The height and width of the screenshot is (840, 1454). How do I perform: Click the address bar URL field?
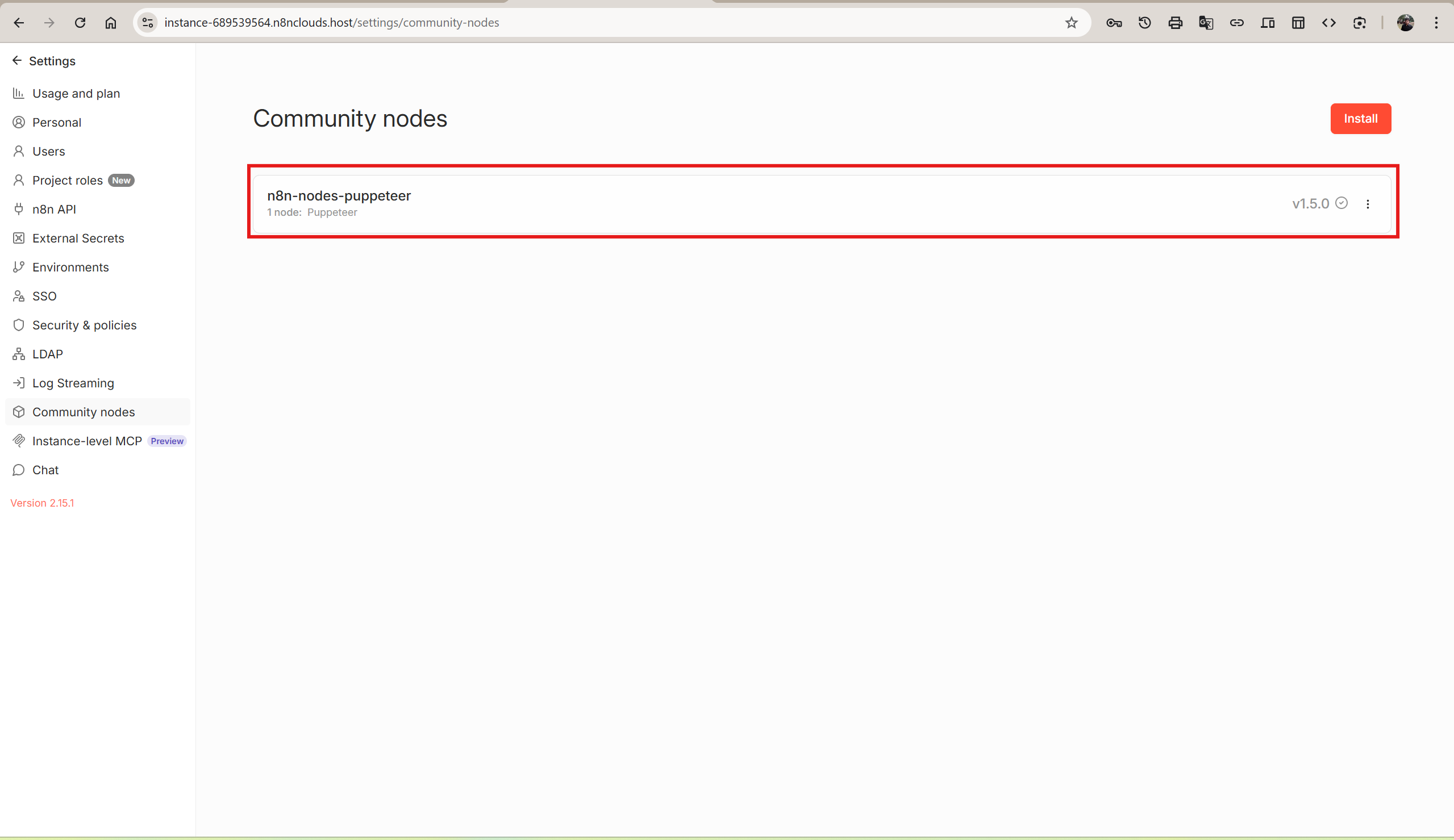[x=611, y=23]
